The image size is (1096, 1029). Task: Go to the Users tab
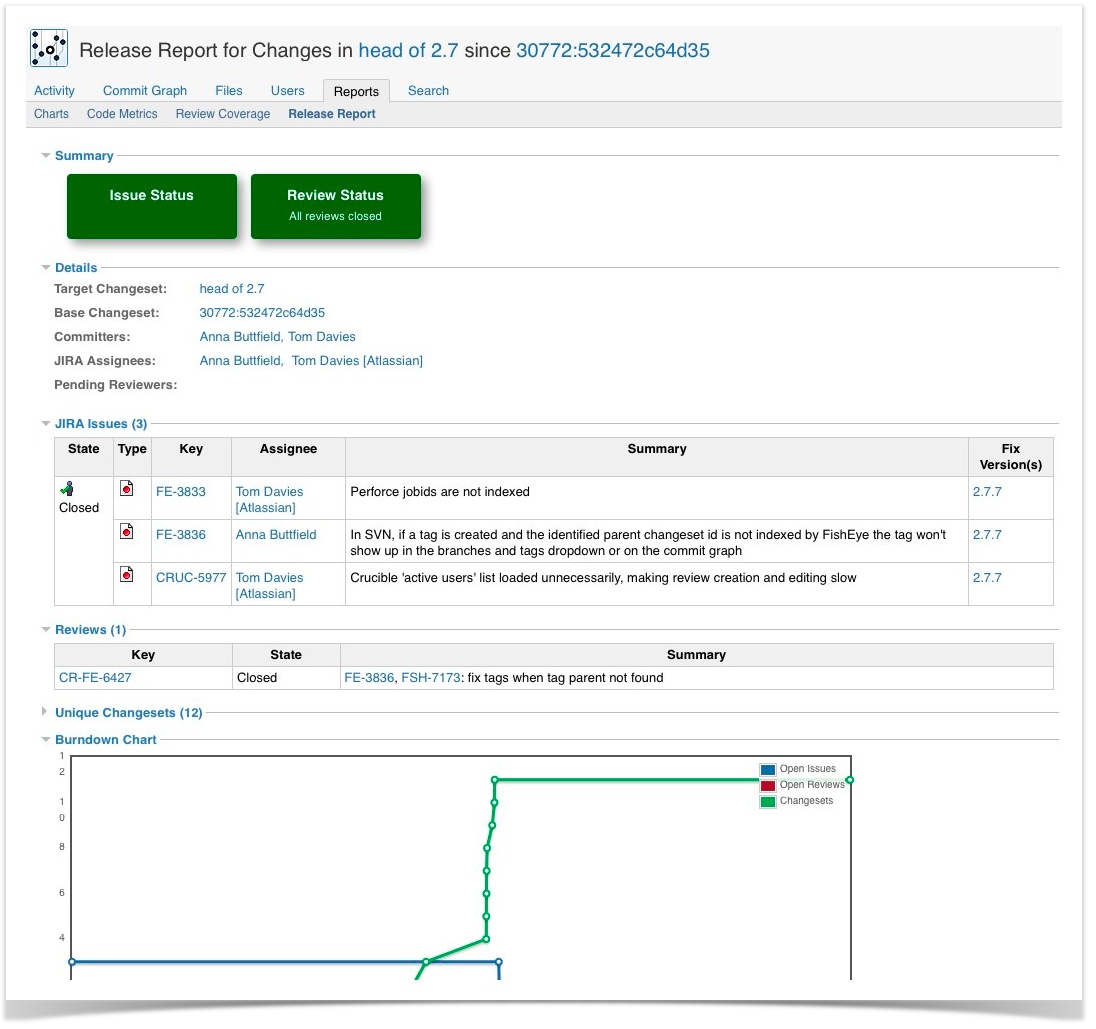[287, 91]
